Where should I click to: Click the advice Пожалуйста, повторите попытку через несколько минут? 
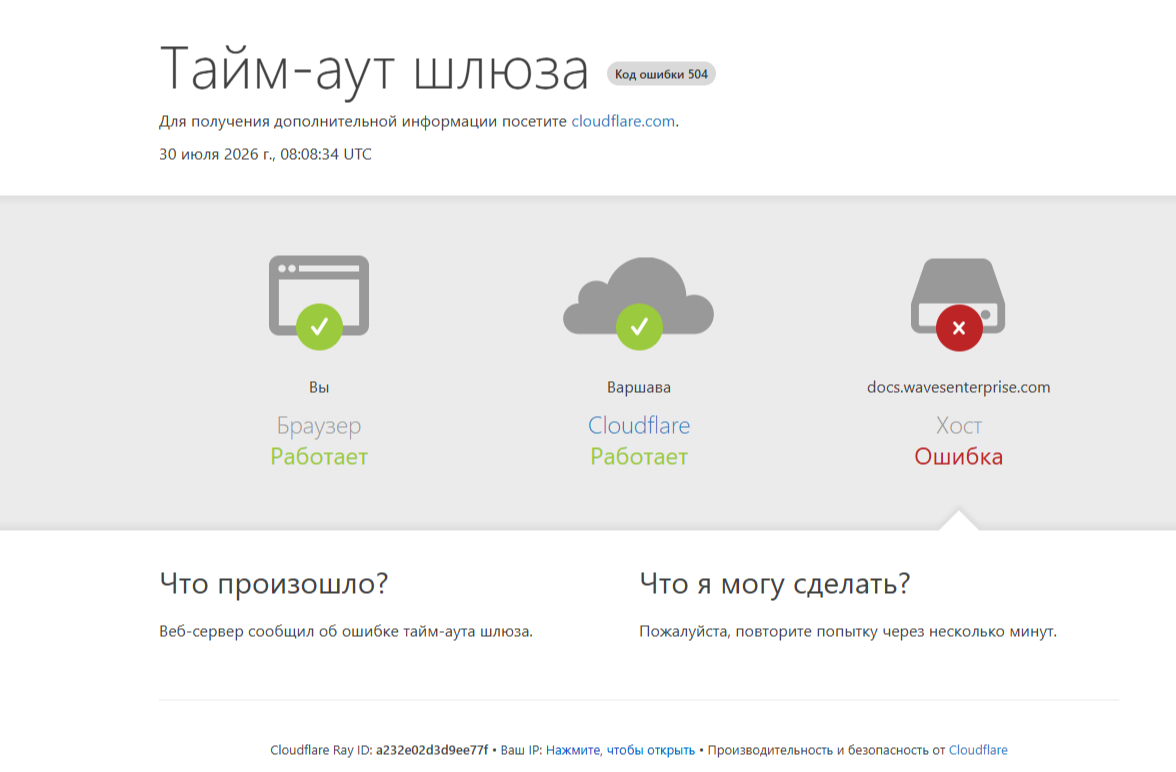848,631
